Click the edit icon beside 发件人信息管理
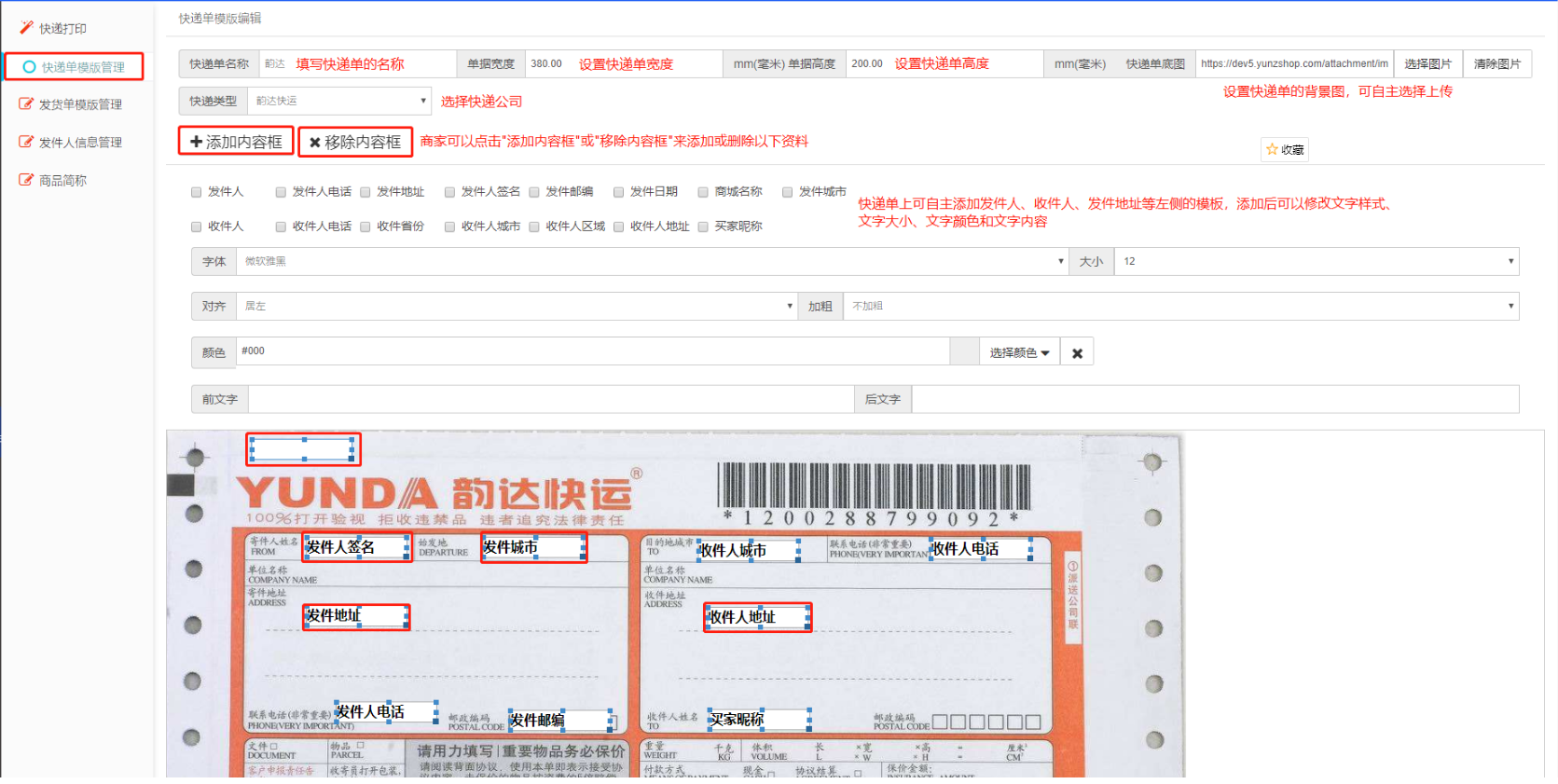The image size is (1558, 784). [x=26, y=142]
